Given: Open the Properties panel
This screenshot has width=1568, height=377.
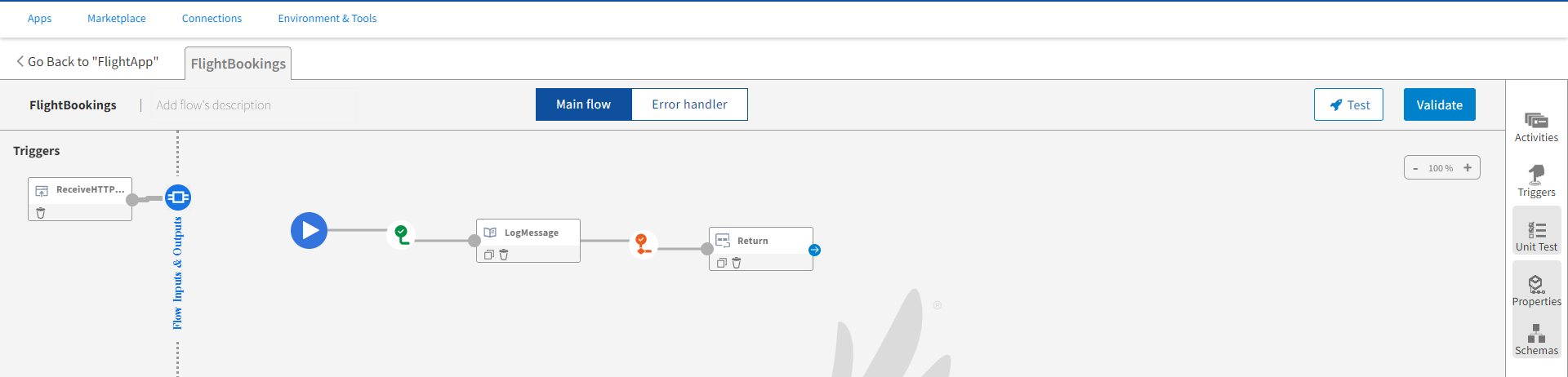Looking at the screenshot, I should point(1536,290).
